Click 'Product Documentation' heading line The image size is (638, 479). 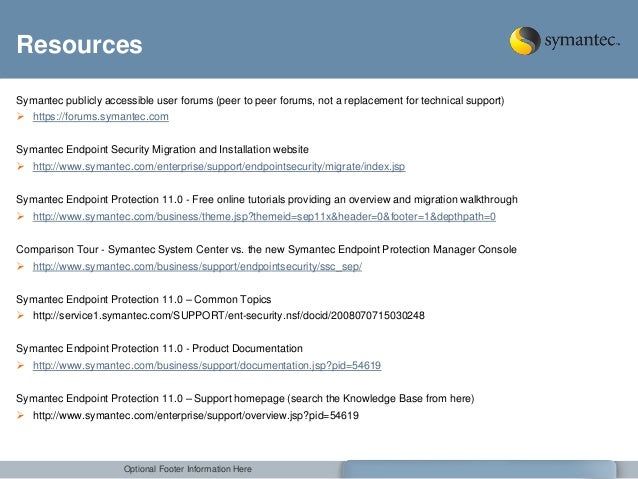(160, 348)
